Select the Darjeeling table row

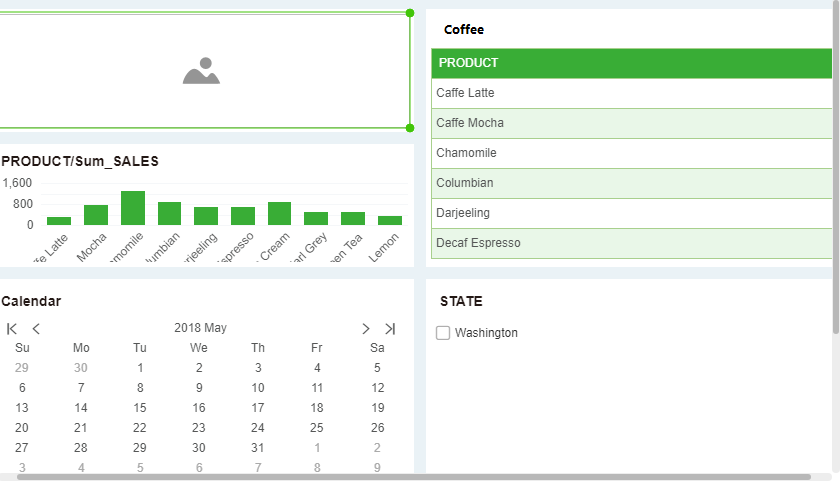click(631, 213)
